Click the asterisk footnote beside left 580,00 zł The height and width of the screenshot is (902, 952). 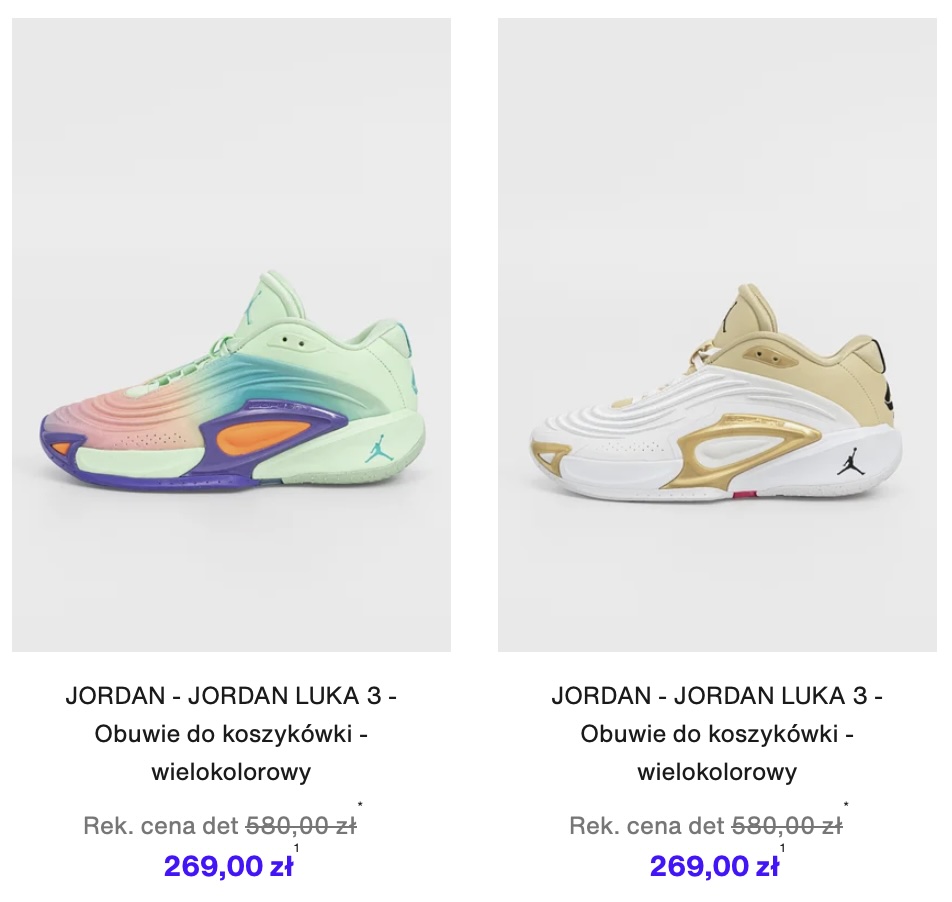click(x=360, y=805)
